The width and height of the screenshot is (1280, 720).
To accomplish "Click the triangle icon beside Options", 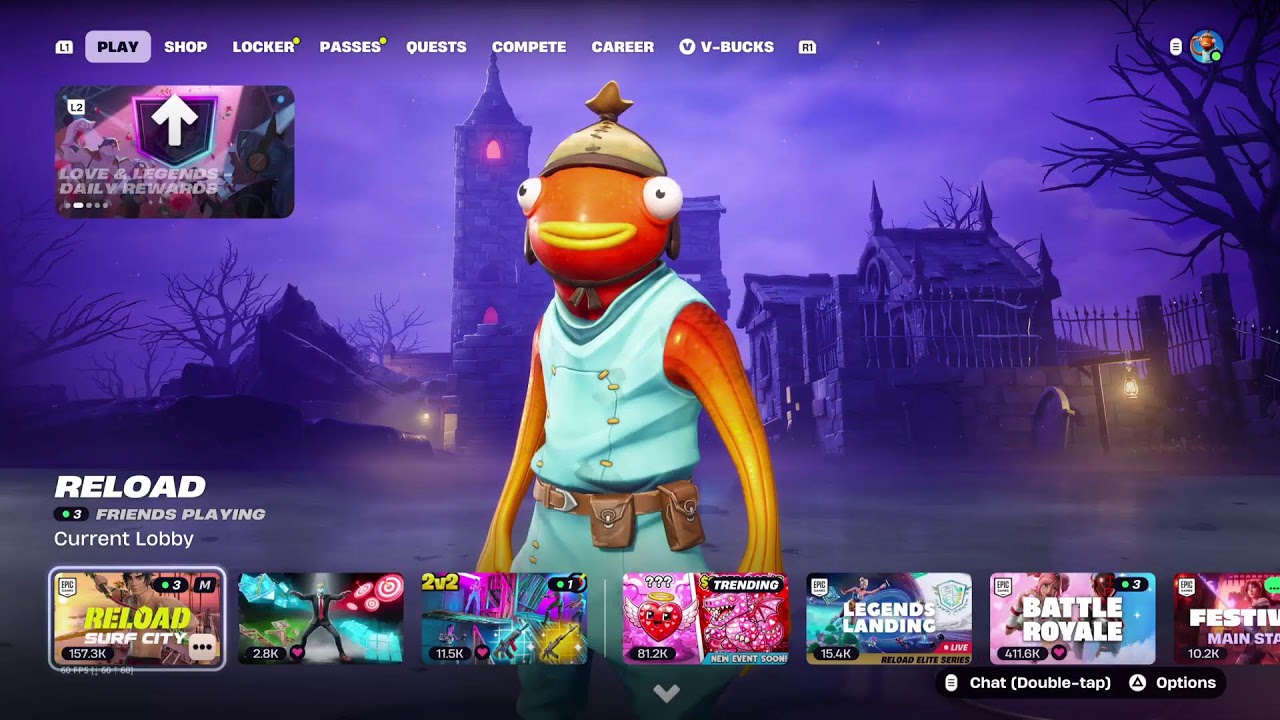I will 1137,683.
